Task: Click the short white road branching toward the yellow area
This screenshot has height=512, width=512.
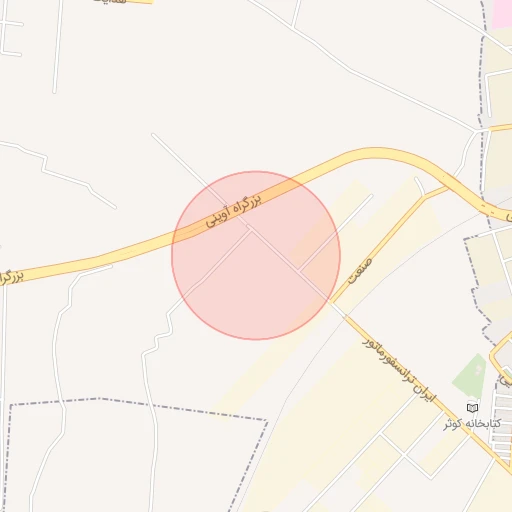Action: 335,233
